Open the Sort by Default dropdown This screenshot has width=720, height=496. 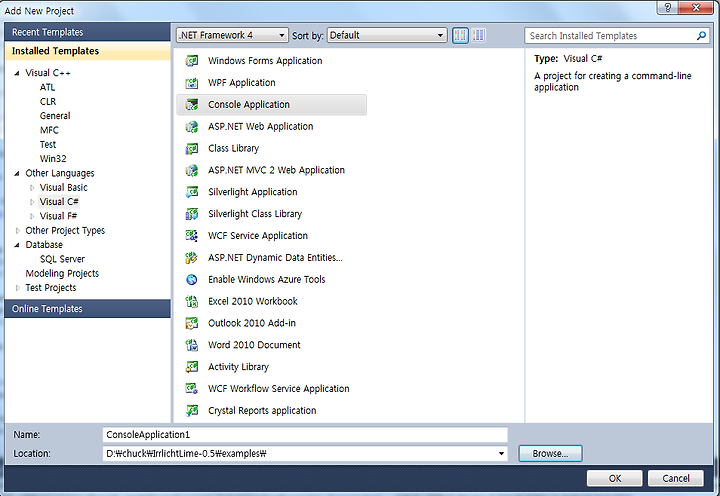387,35
